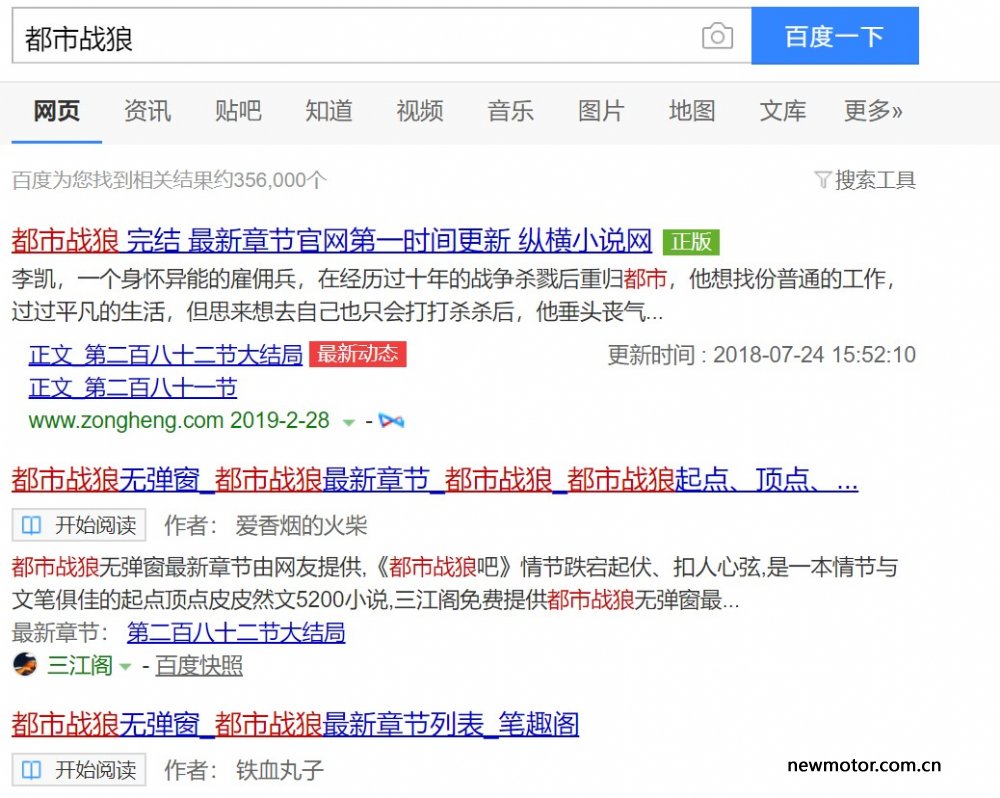Click the red 最新动态 badge

coord(358,354)
